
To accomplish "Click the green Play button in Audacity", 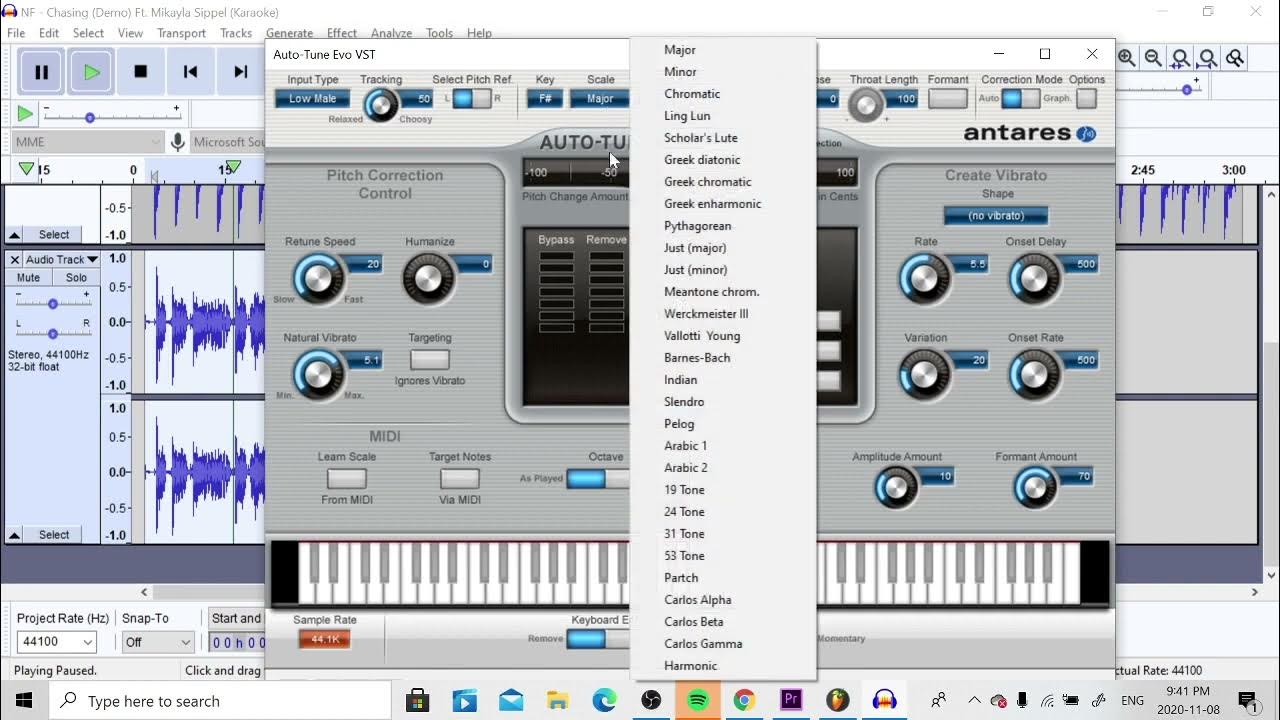I will tap(91, 72).
